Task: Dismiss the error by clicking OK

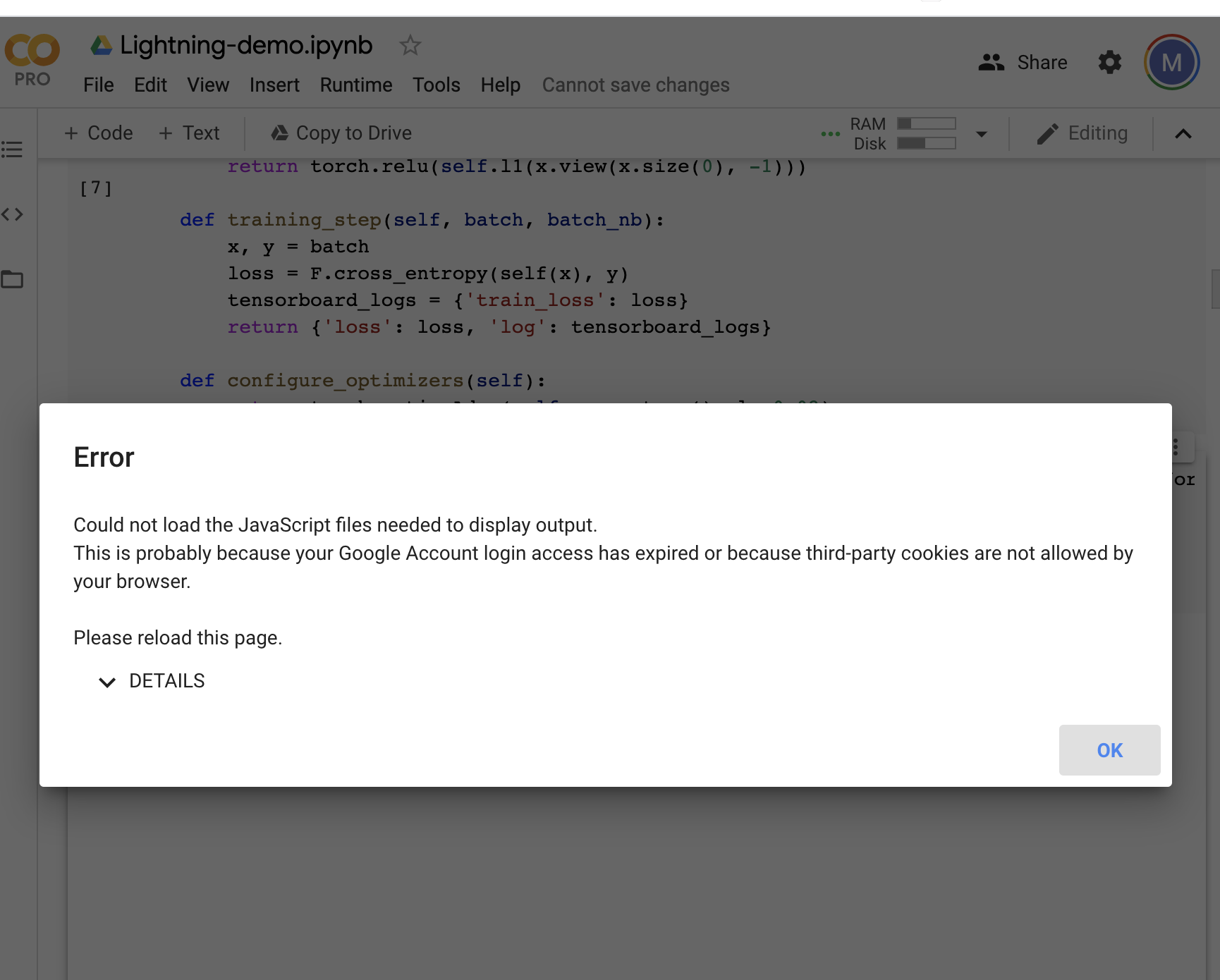Action: 1109,750
